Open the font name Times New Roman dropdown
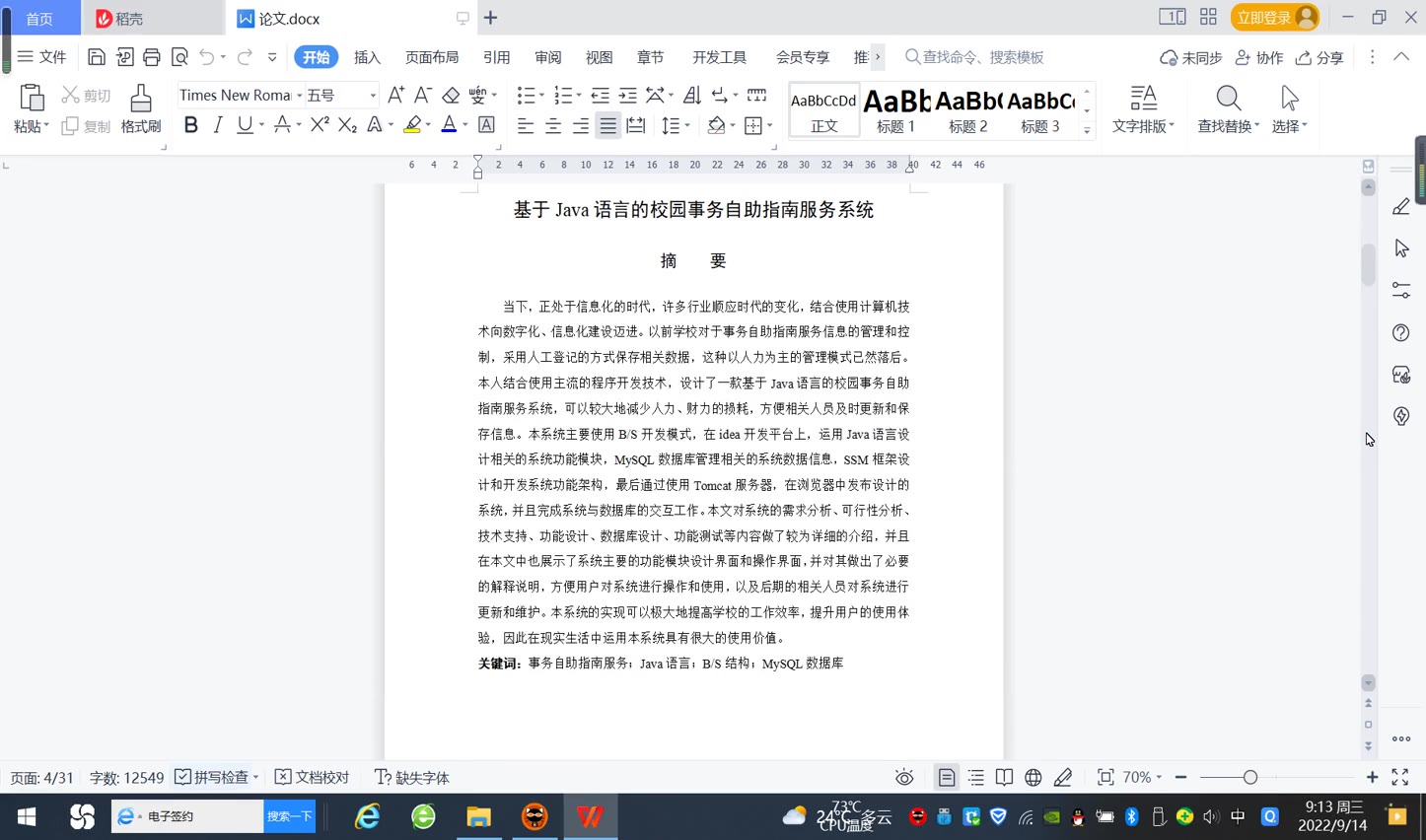This screenshot has width=1426, height=840. [x=300, y=96]
